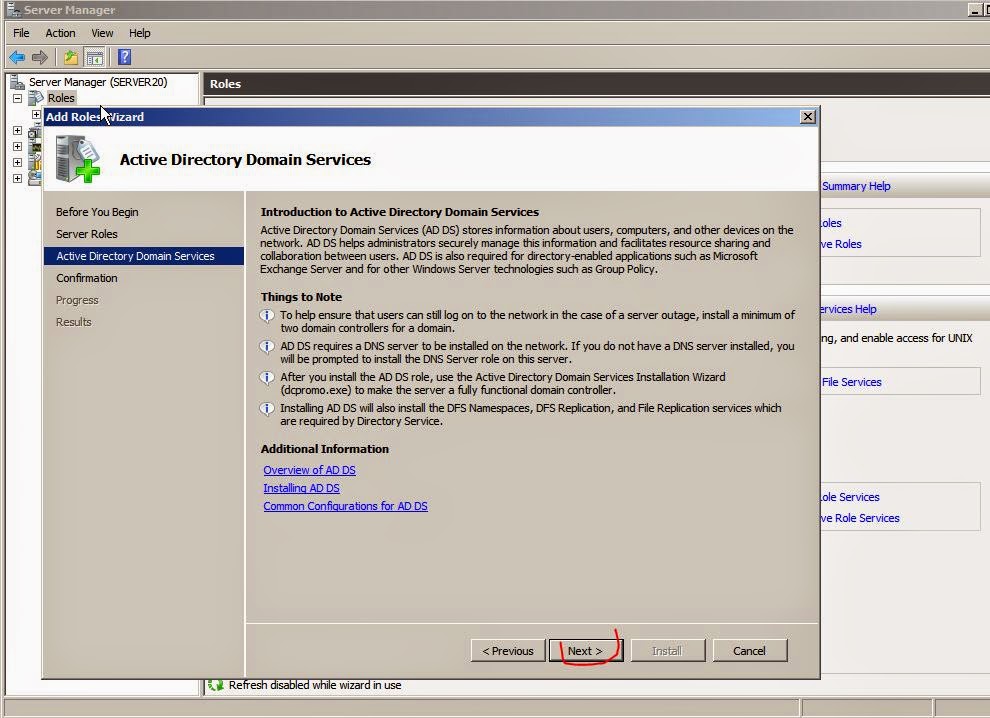Open the Overview of AD DS link
The height and width of the screenshot is (718, 990).
309,470
